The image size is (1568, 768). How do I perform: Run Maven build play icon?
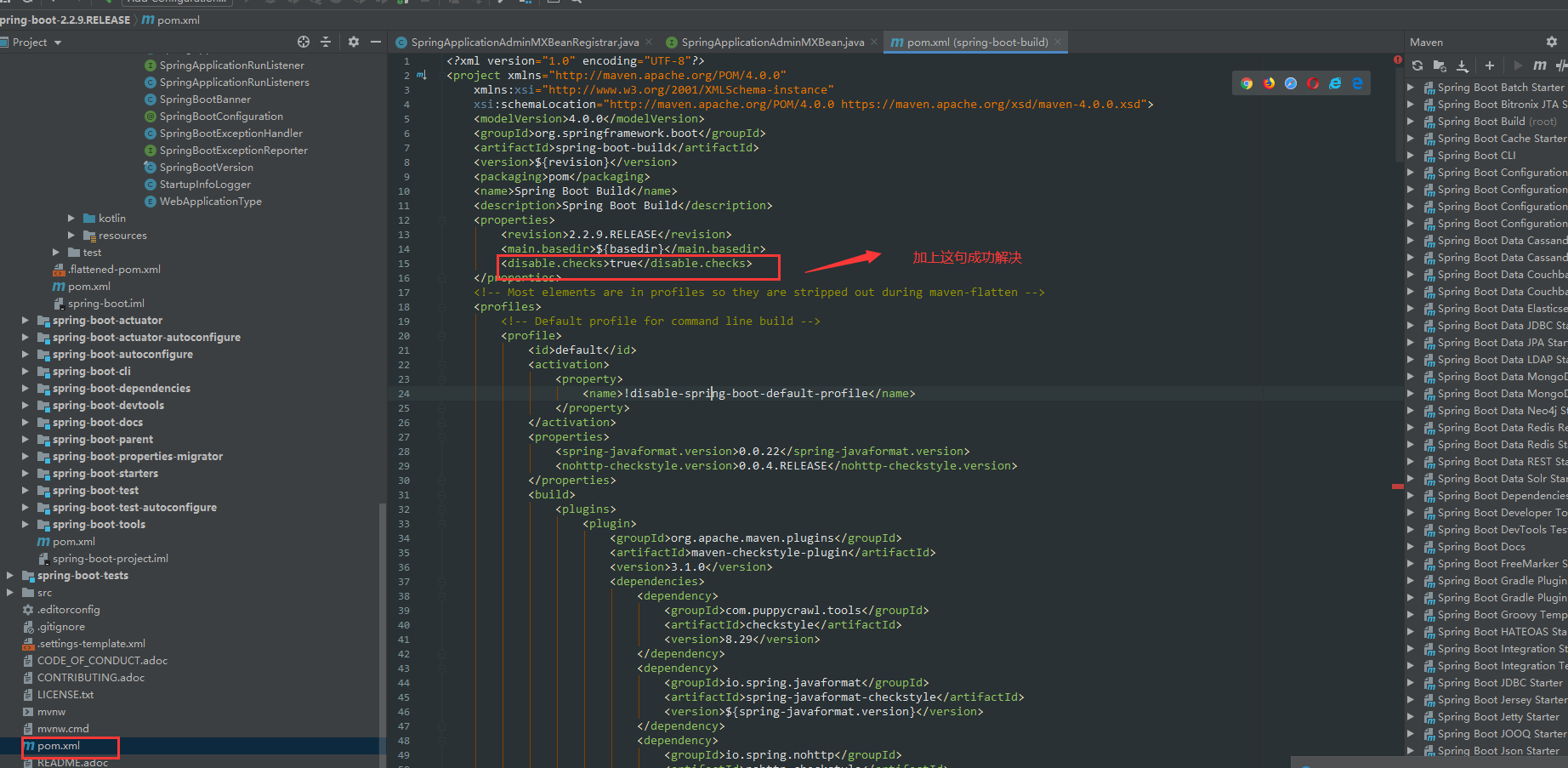[1518, 65]
